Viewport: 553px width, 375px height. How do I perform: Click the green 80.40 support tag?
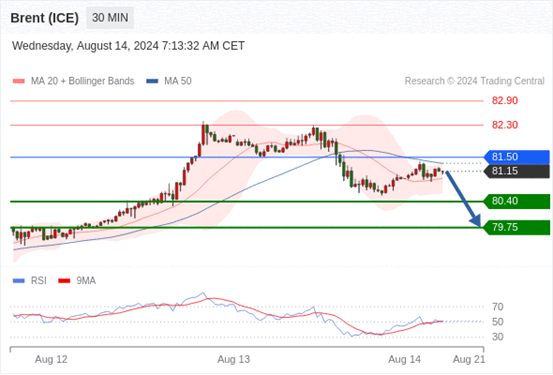coord(517,201)
